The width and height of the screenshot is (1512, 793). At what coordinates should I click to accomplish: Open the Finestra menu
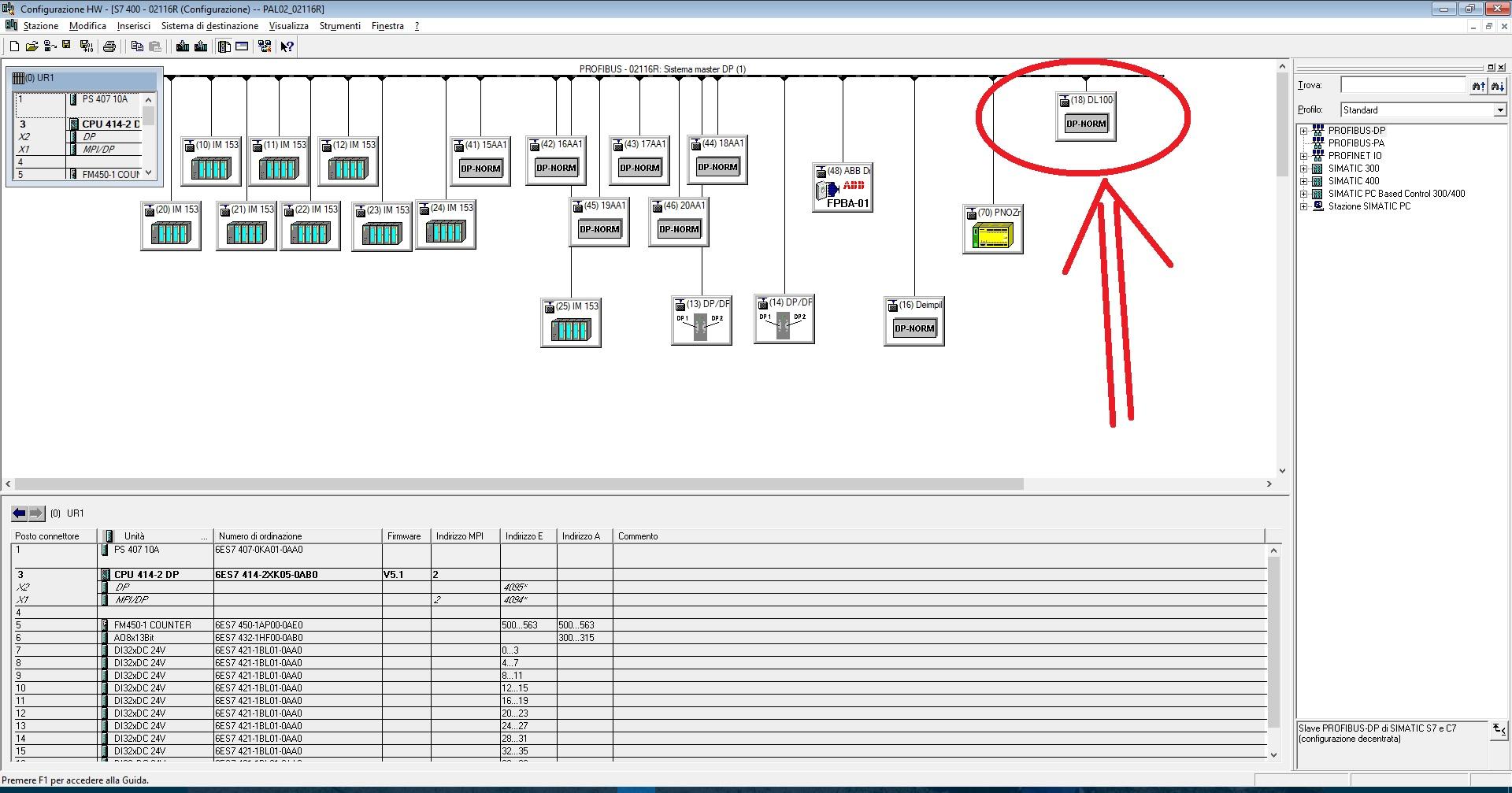pyautogui.click(x=387, y=26)
